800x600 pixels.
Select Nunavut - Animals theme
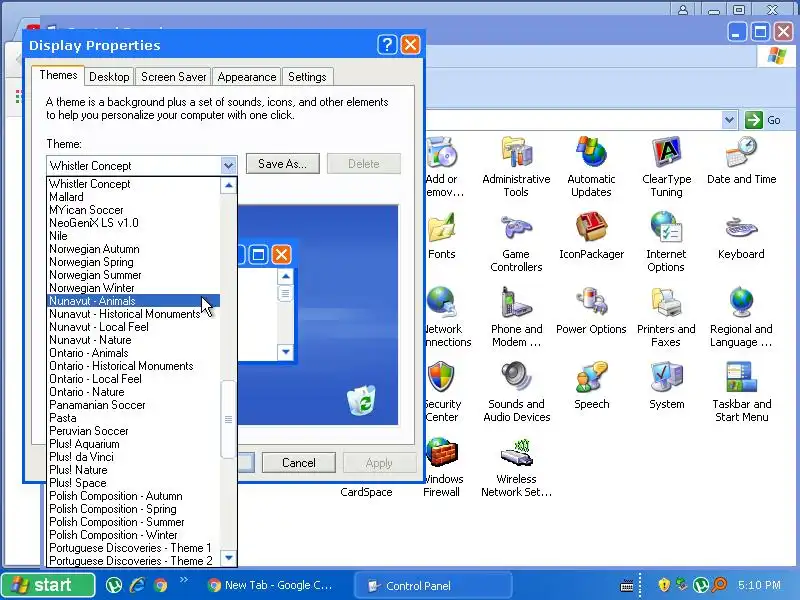tap(134, 301)
